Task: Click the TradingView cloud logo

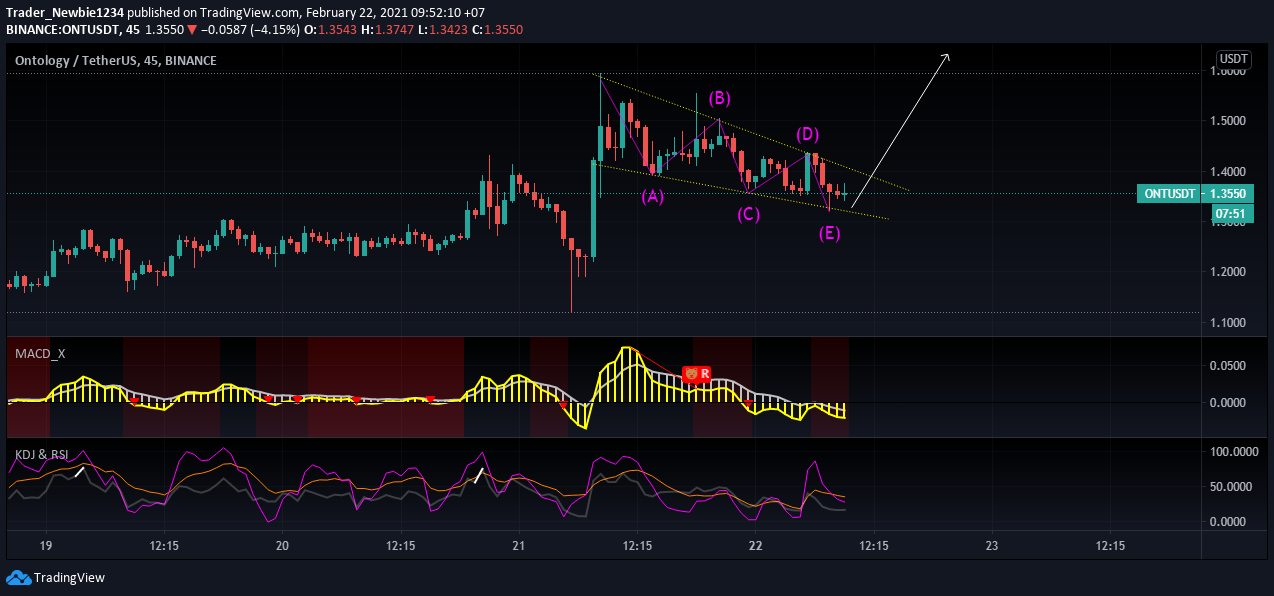Action: pyautogui.click(x=18, y=577)
